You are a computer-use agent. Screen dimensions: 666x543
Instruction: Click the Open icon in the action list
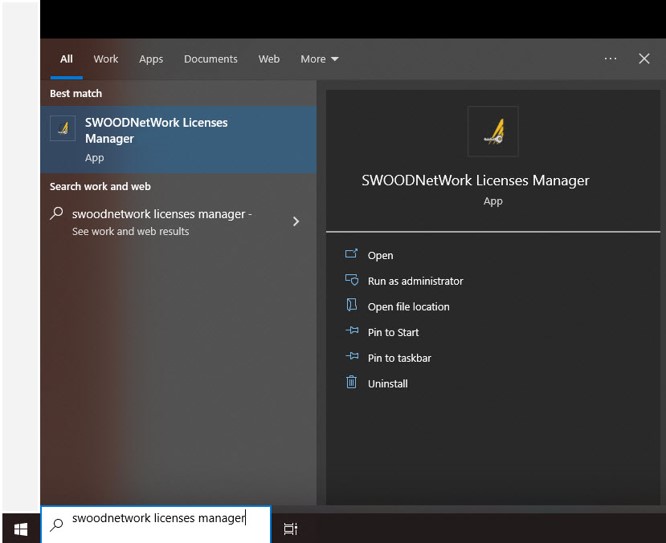tap(351, 255)
